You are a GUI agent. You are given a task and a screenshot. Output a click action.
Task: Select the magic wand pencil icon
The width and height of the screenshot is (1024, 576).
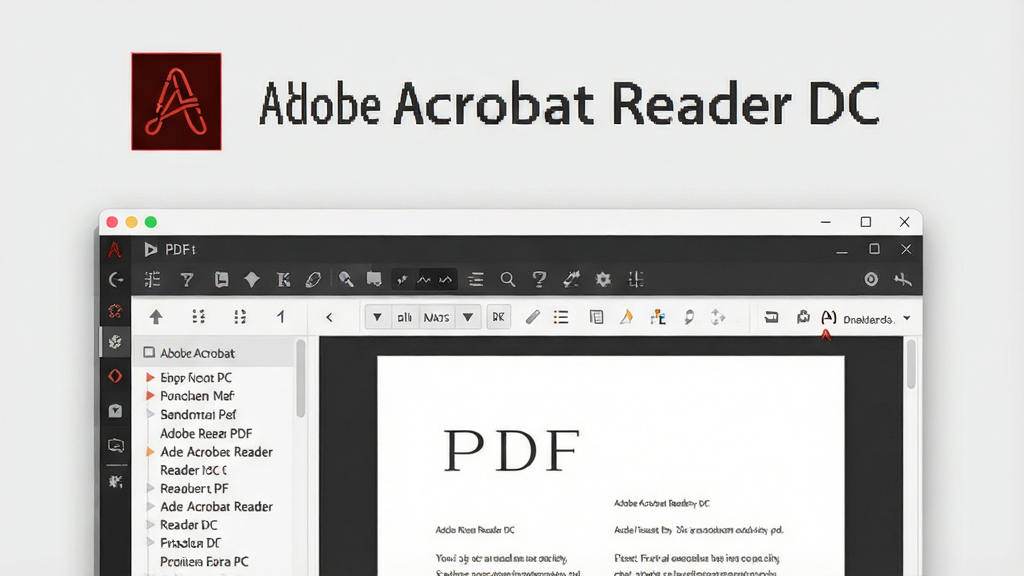point(571,280)
